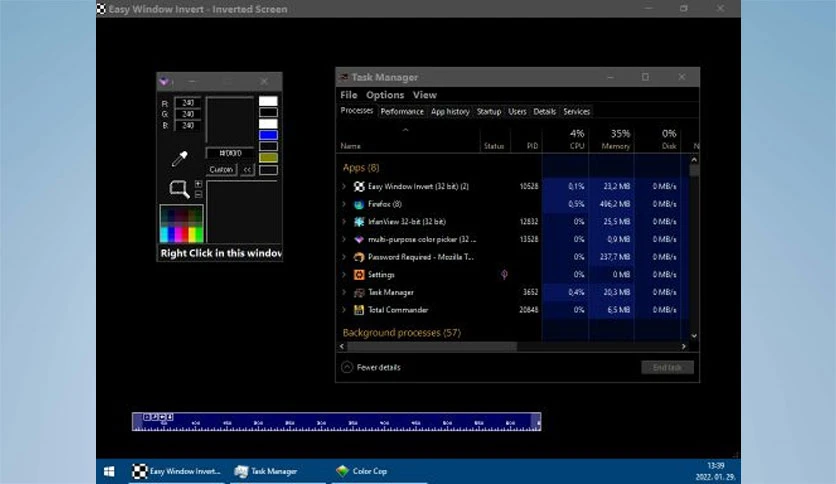Click the Password Required Thunderbird icon
Screen dimensions: 836x484
[359, 257]
